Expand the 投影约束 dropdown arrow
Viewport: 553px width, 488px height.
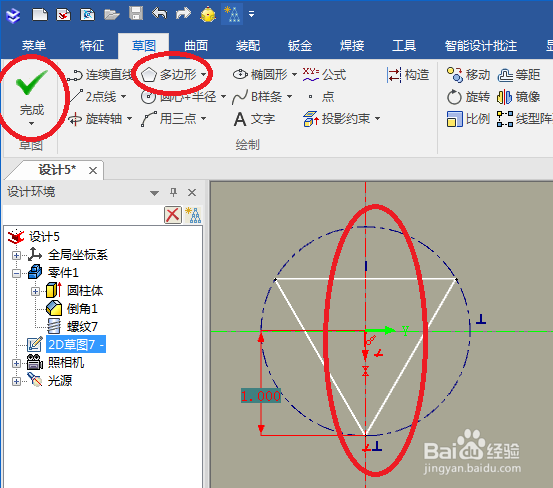point(378,119)
